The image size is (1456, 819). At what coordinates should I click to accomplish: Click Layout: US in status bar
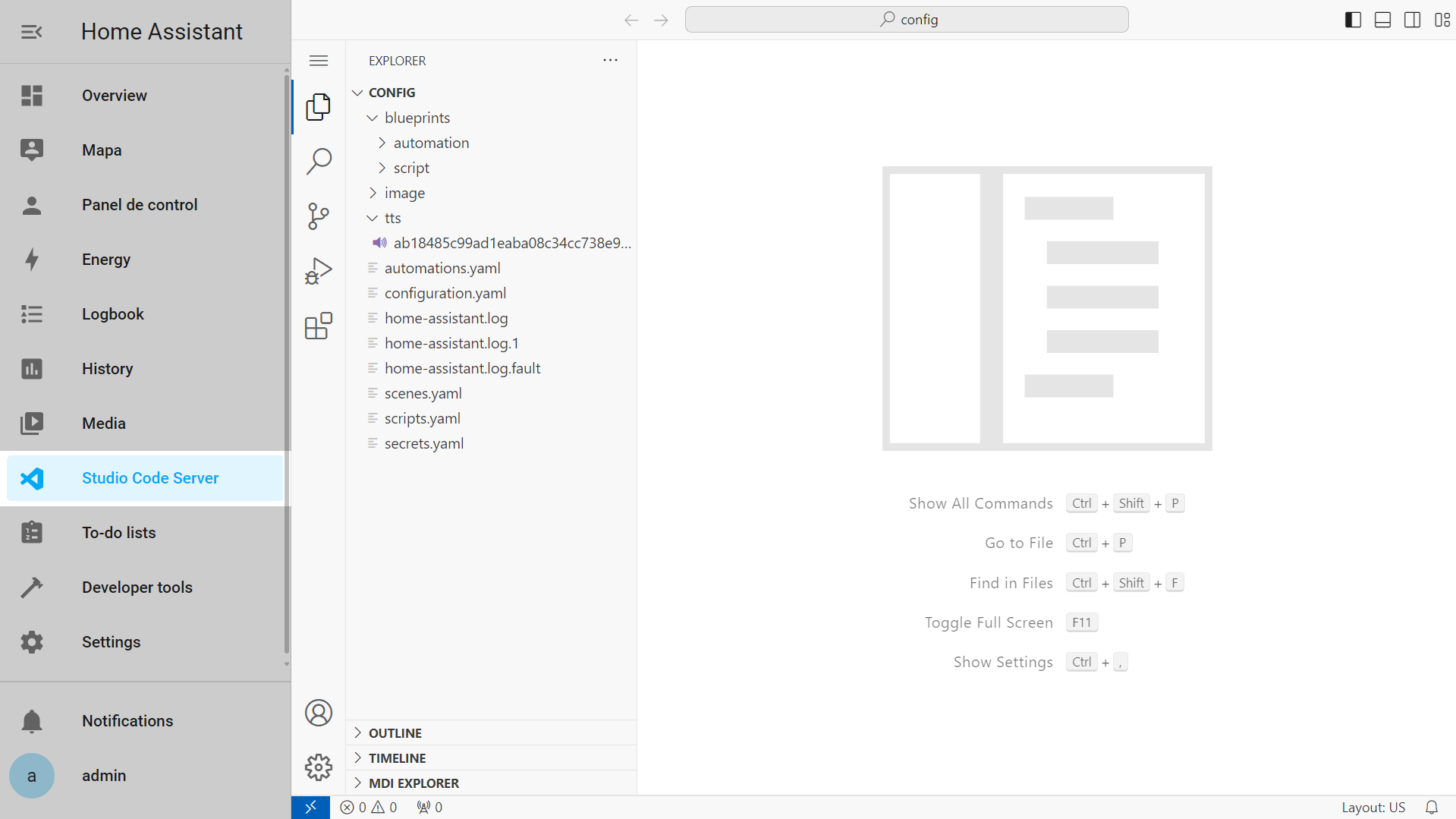[x=1373, y=808]
